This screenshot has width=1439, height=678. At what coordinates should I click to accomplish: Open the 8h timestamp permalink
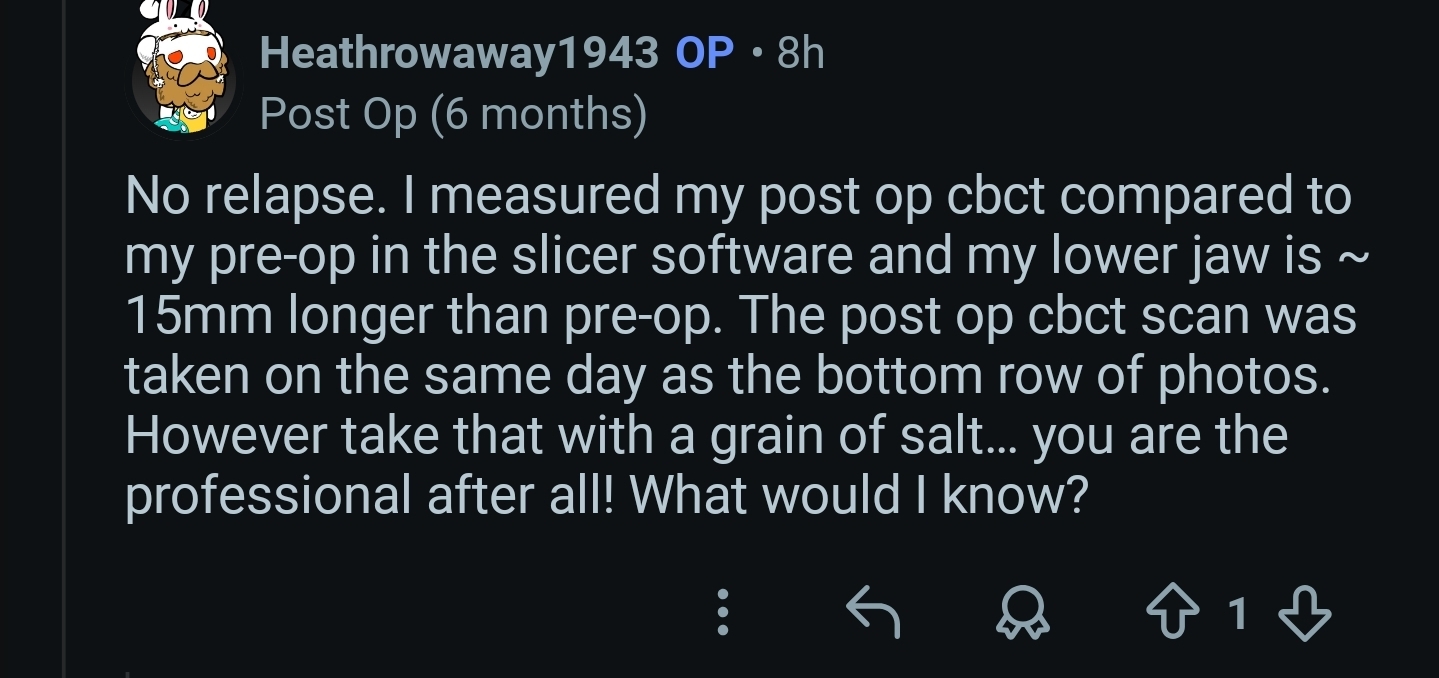coord(799,53)
